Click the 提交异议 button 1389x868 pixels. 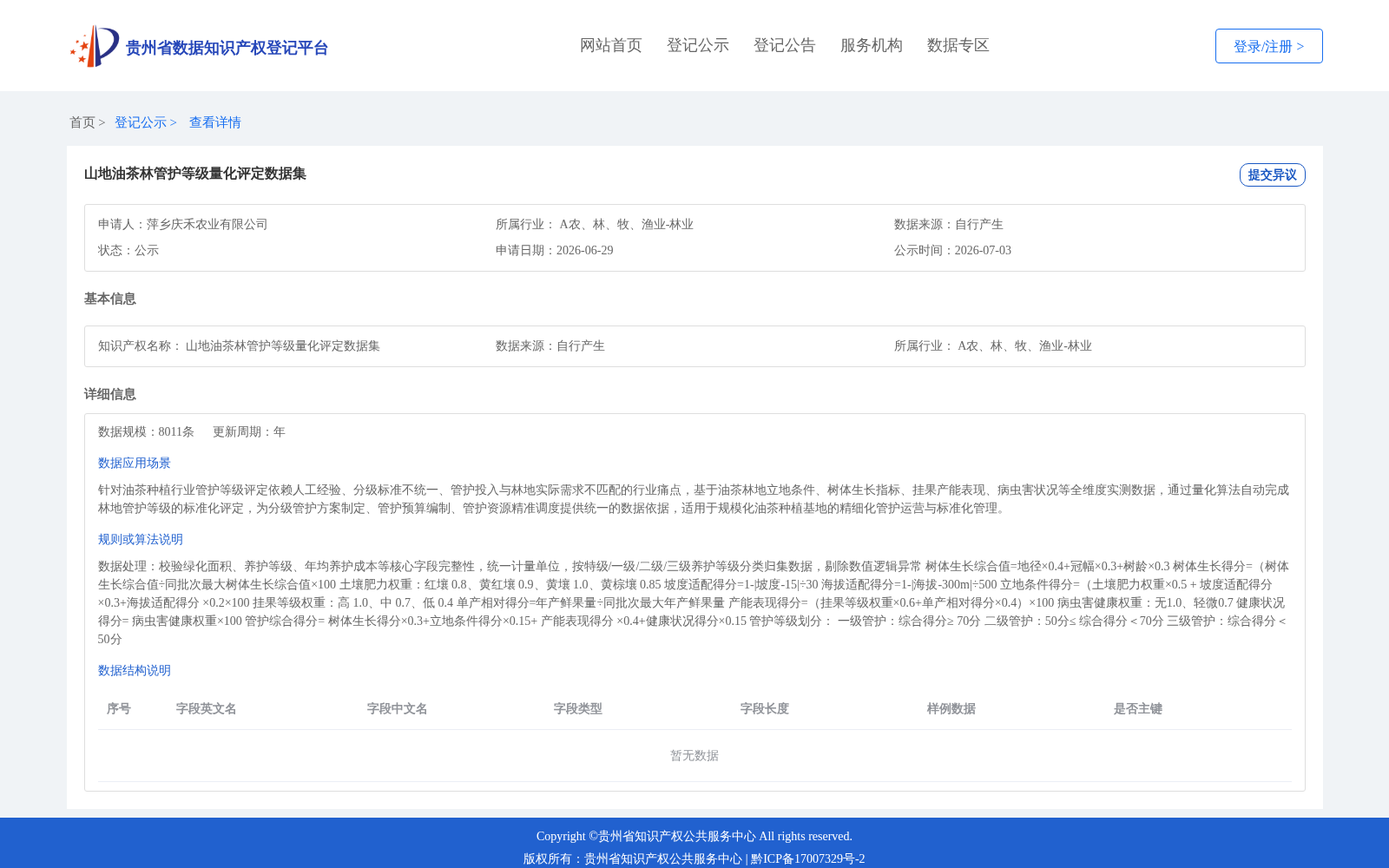(1272, 174)
